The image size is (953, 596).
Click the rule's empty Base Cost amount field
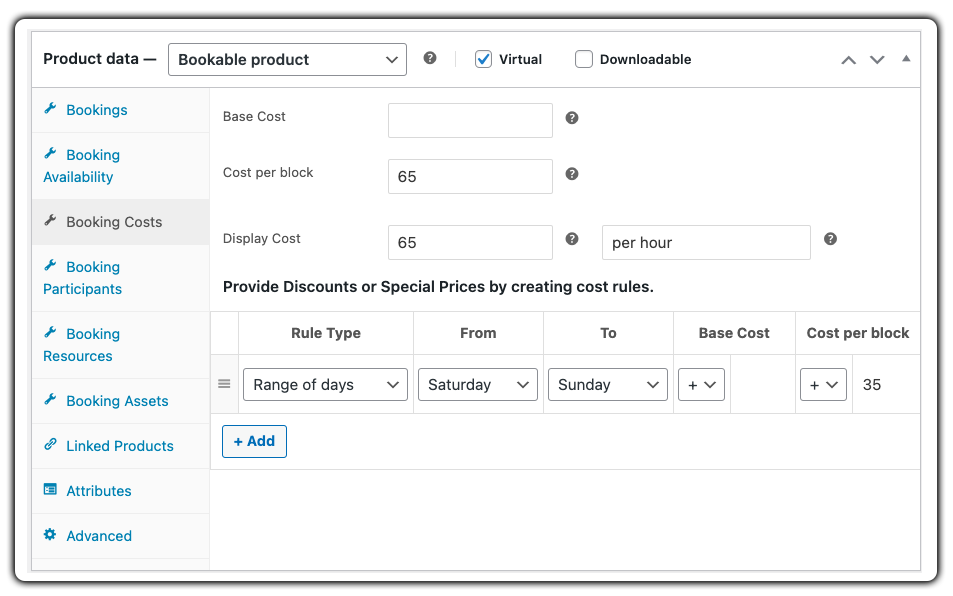click(x=763, y=385)
